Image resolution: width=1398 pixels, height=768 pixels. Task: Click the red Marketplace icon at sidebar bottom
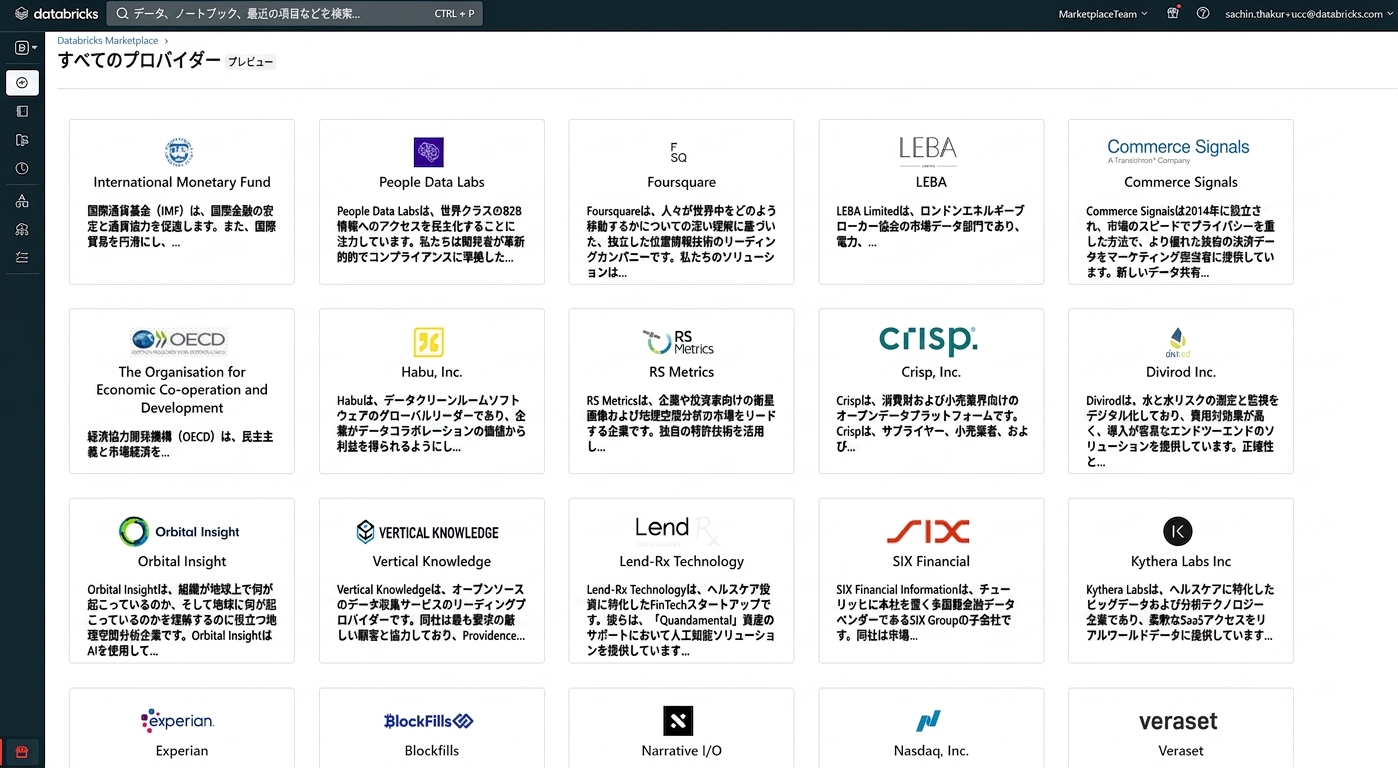(x=22, y=752)
